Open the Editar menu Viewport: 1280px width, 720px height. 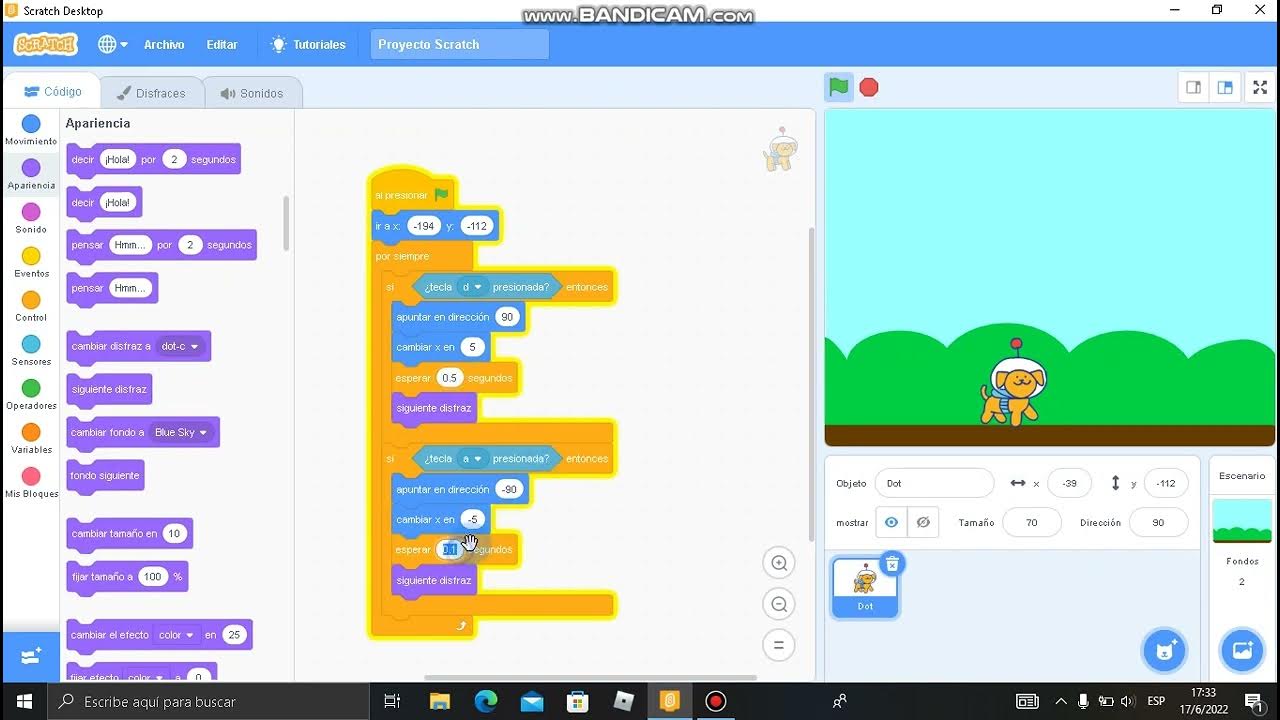click(222, 44)
